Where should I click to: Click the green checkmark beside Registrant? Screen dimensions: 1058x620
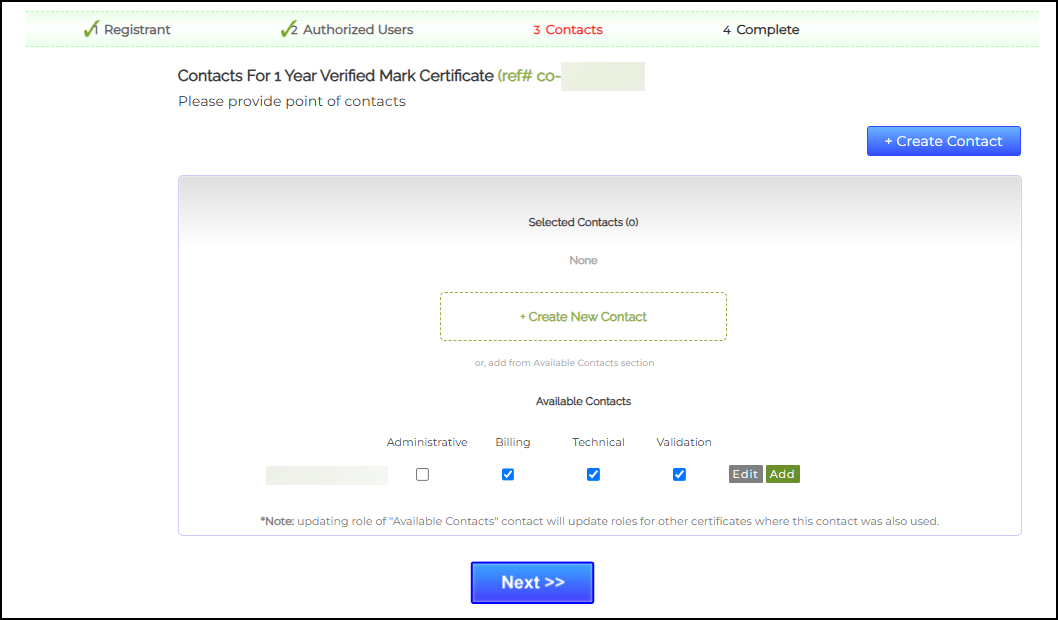[90, 29]
